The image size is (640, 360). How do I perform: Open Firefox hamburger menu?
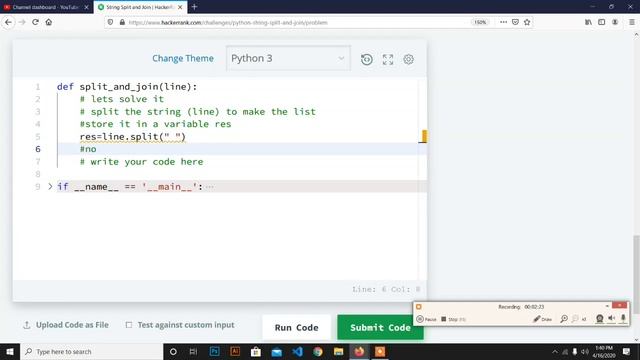(x=631, y=22)
